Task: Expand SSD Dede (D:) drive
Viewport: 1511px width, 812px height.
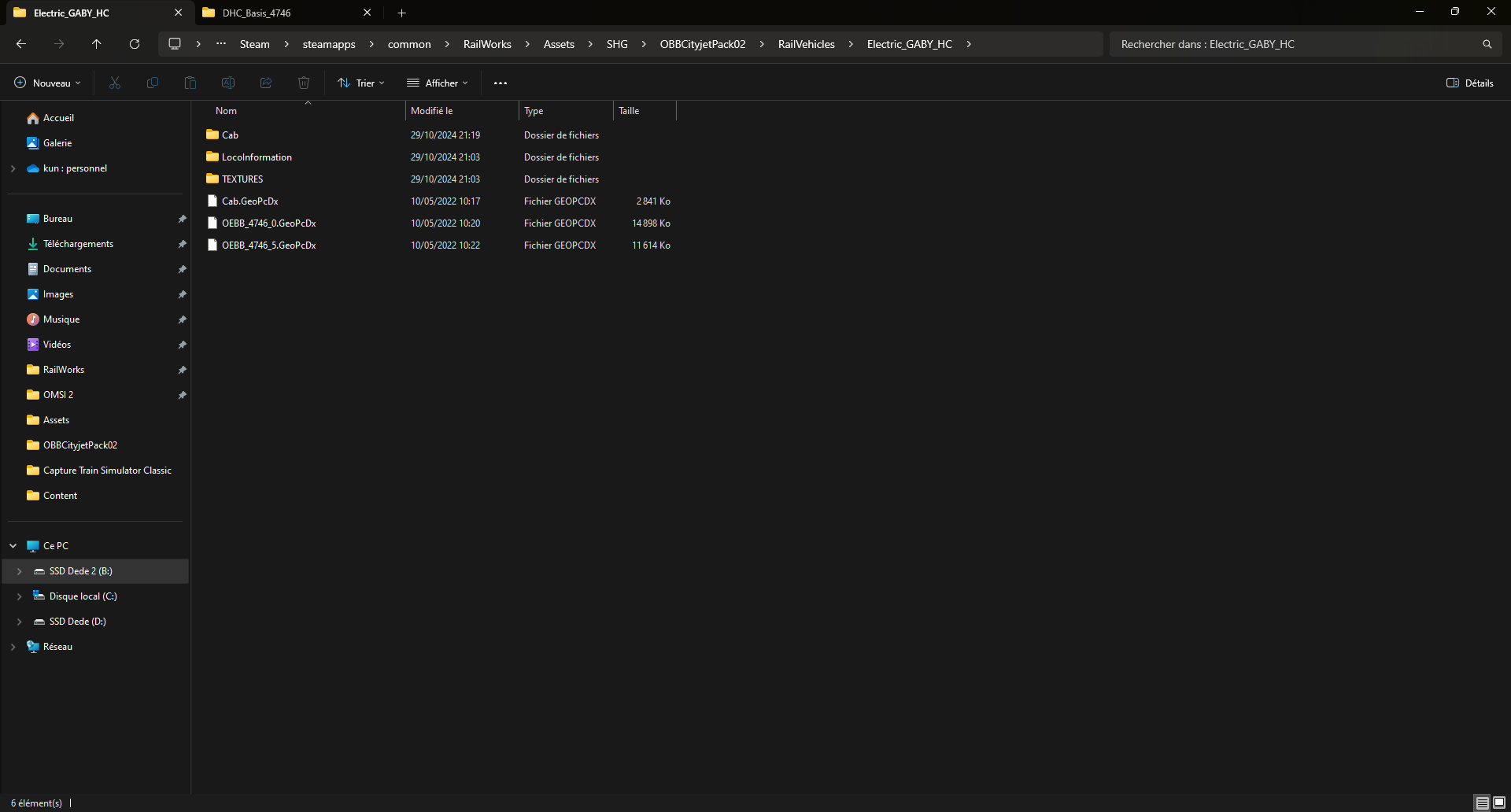Action: 19,622
